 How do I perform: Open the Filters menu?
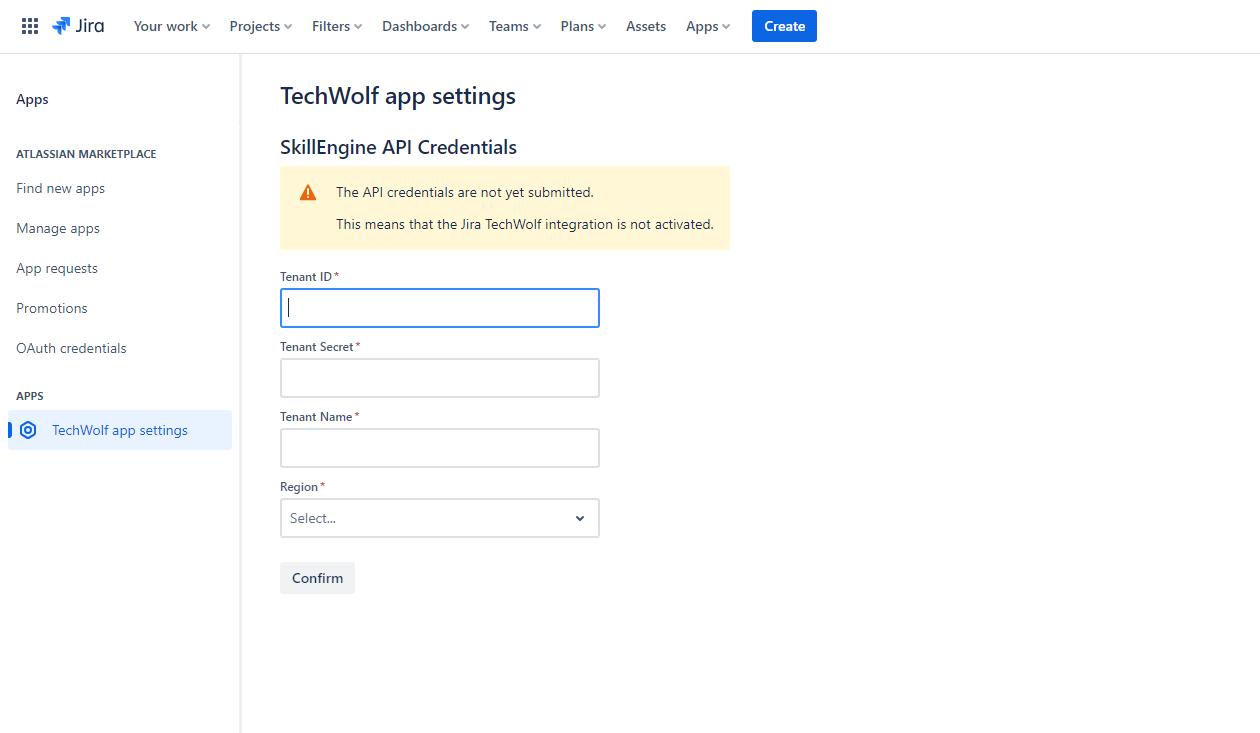336,26
